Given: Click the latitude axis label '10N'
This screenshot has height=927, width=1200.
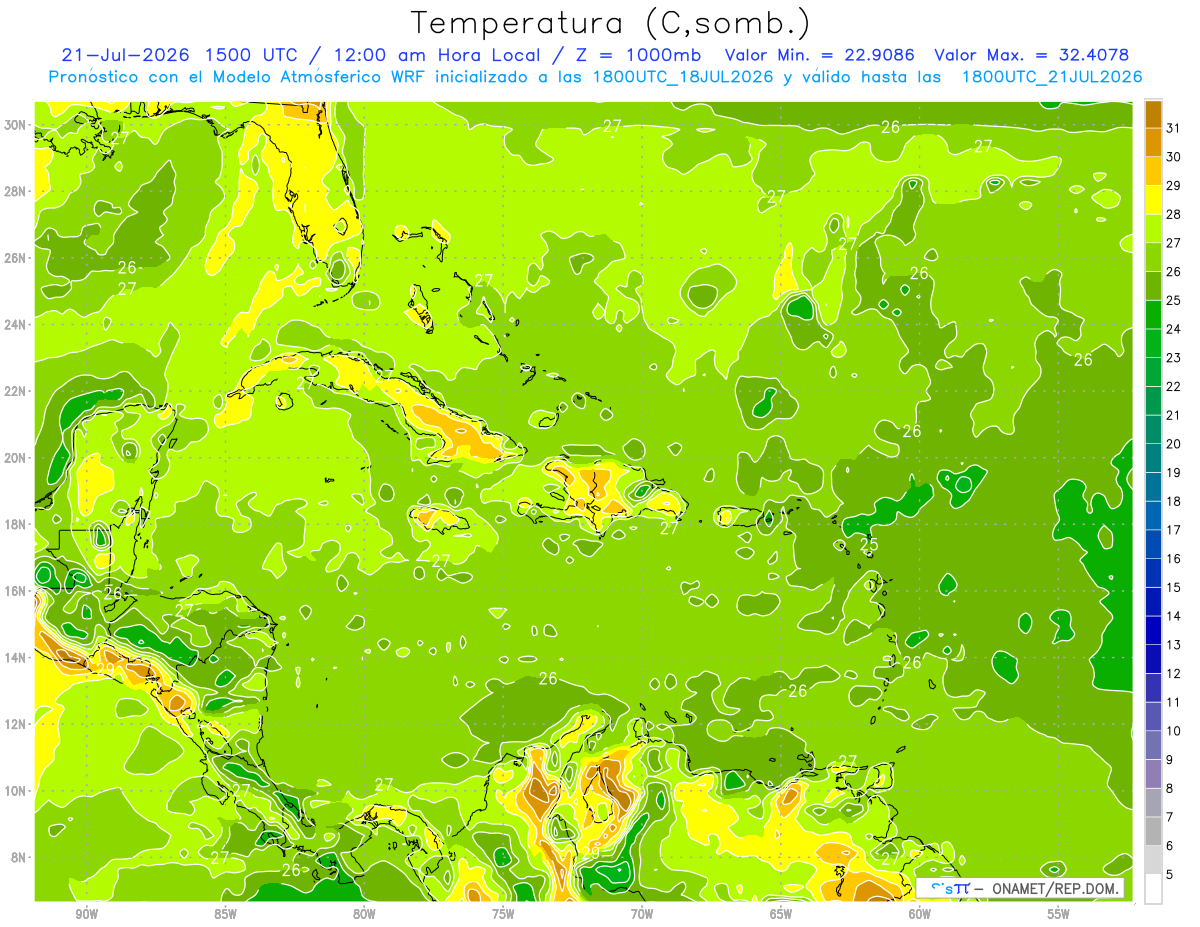Looking at the screenshot, I should [16, 790].
